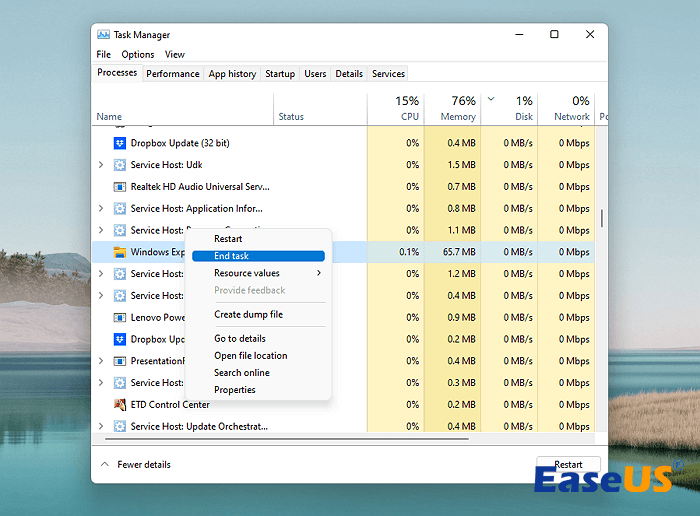This screenshot has height=516, width=700.
Task: Select Create dump file menu entry
Action: [x=258, y=314]
